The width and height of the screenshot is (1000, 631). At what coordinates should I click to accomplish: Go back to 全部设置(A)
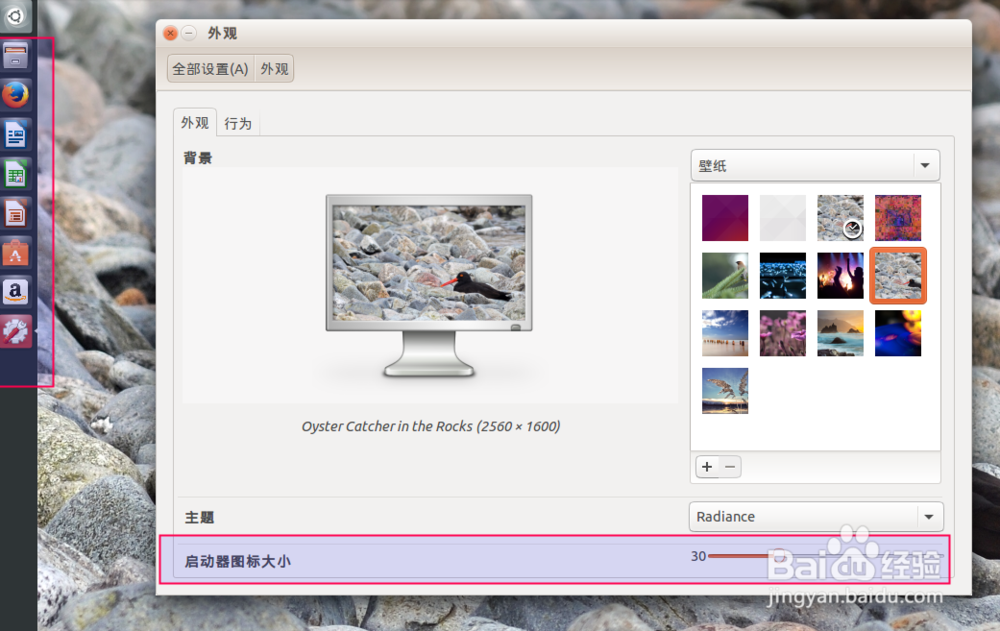point(208,68)
